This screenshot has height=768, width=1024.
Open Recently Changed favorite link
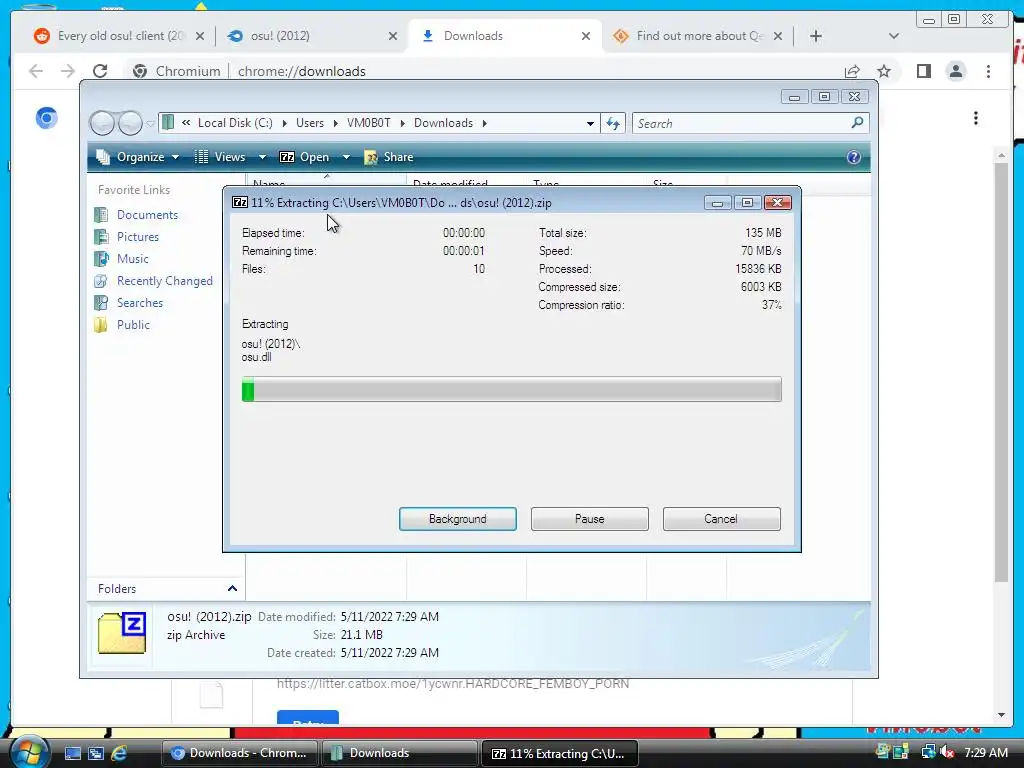pyautogui.click(x=165, y=281)
